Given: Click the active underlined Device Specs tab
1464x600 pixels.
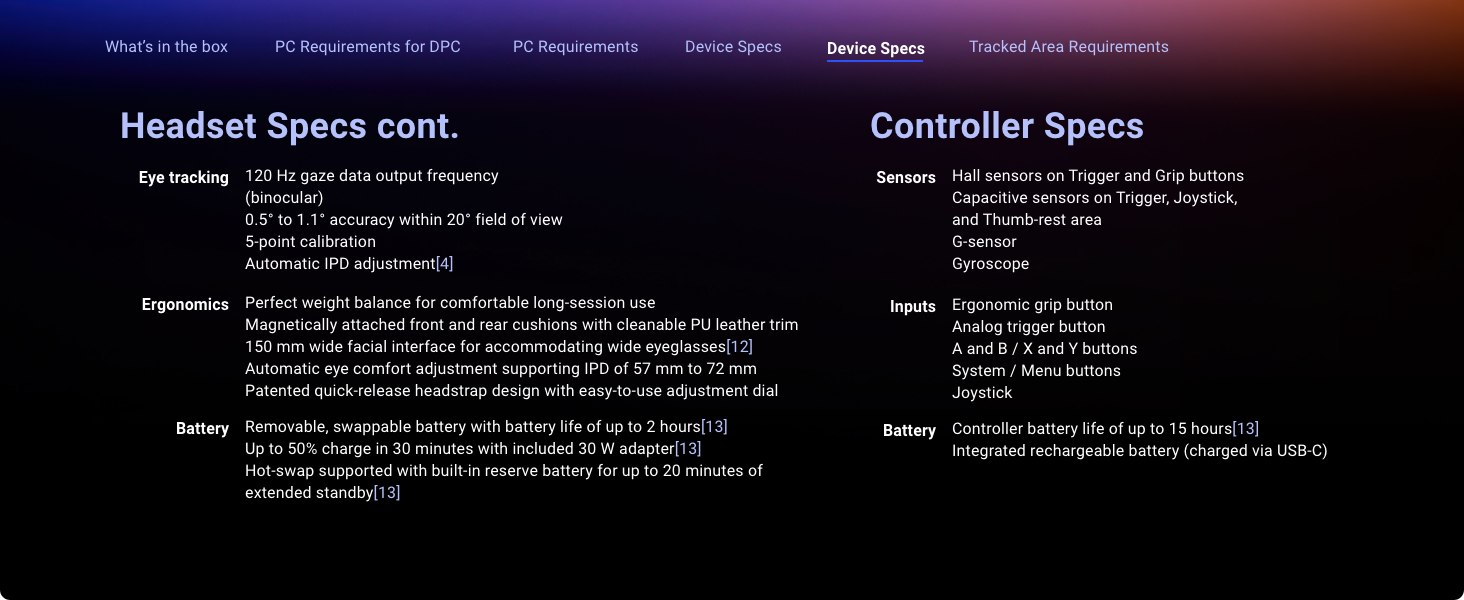Looking at the screenshot, I should tap(875, 48).
